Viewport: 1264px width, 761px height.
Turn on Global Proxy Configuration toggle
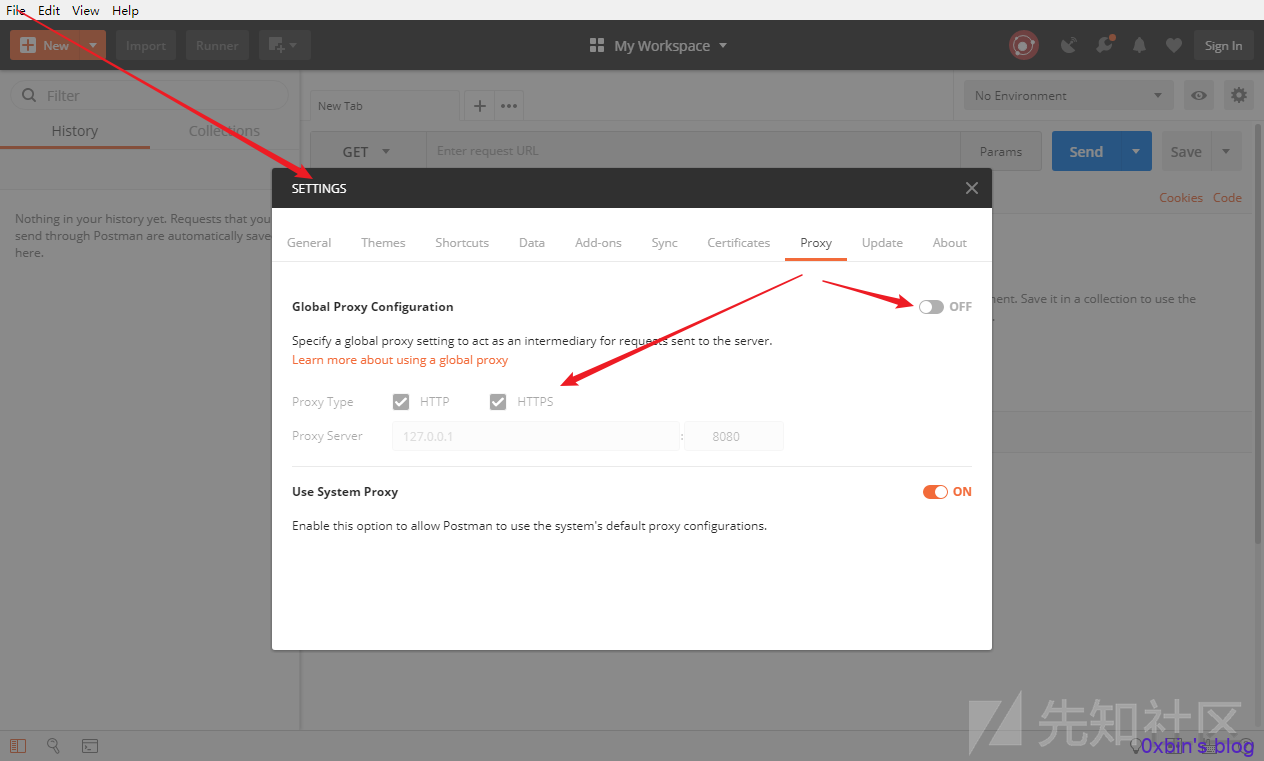tap(931, 307)
